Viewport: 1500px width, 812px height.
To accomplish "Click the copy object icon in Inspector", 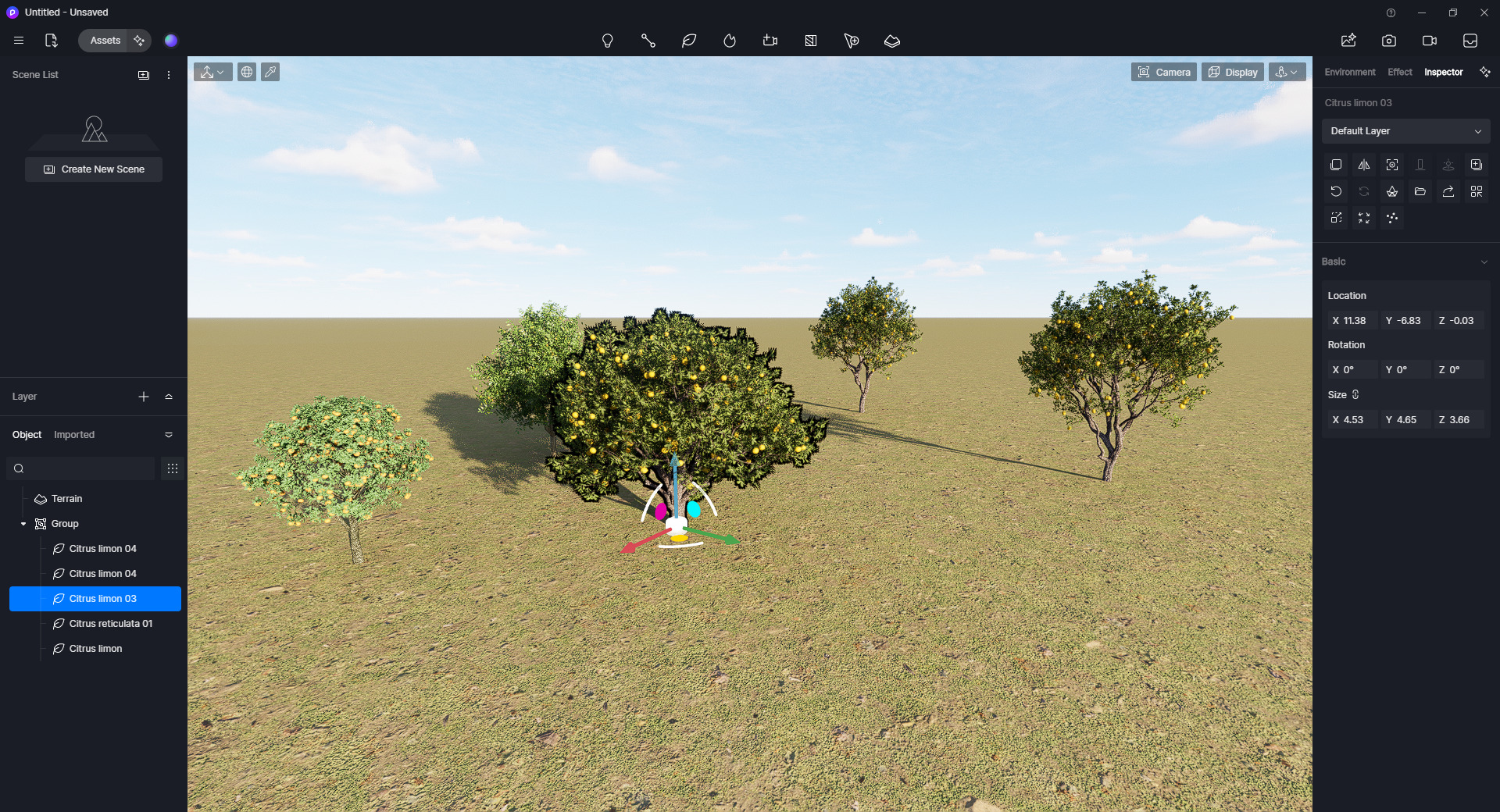I will click(x=1336, y=165).
